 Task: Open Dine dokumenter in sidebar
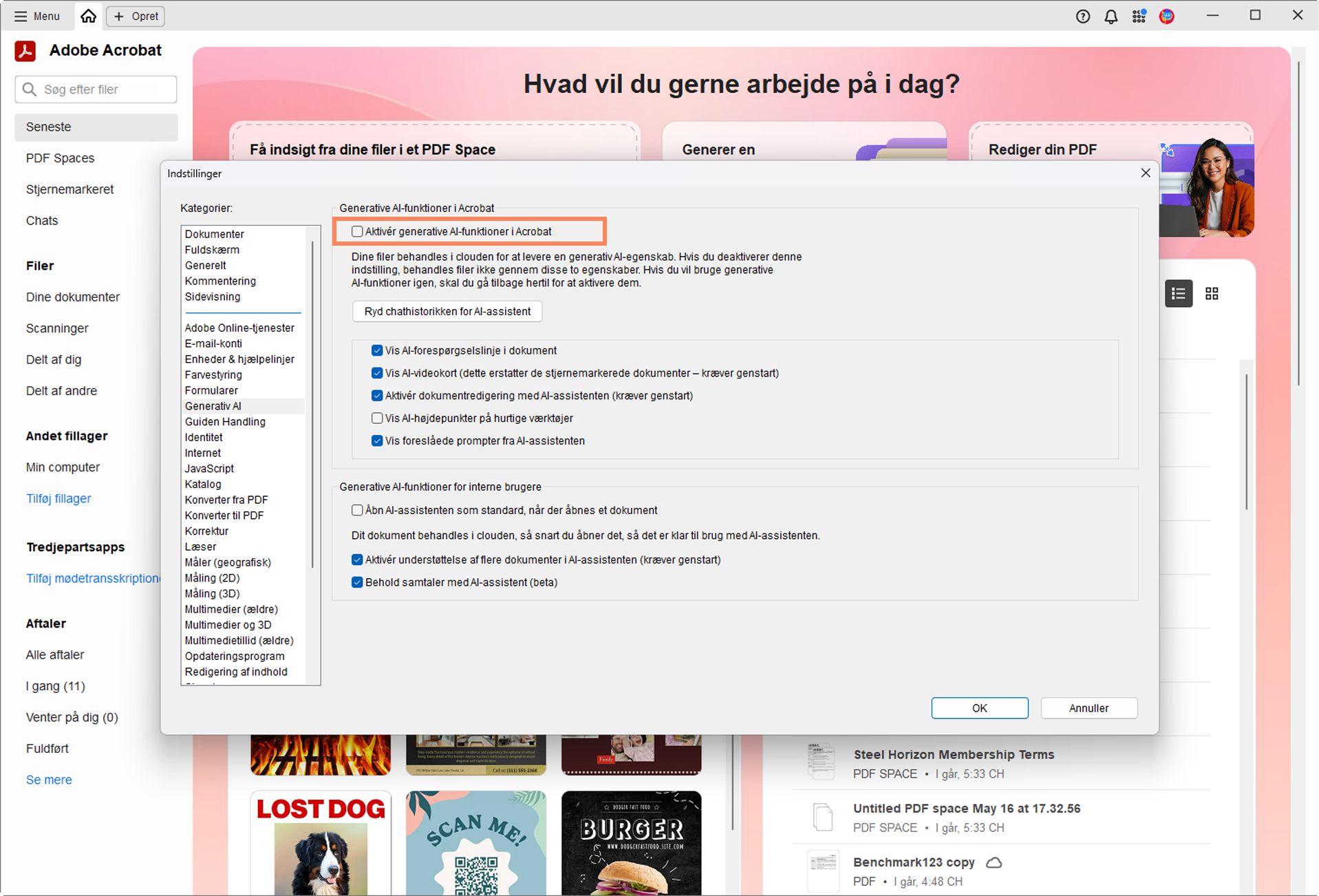pyautogui.click(x=73, y=297)
